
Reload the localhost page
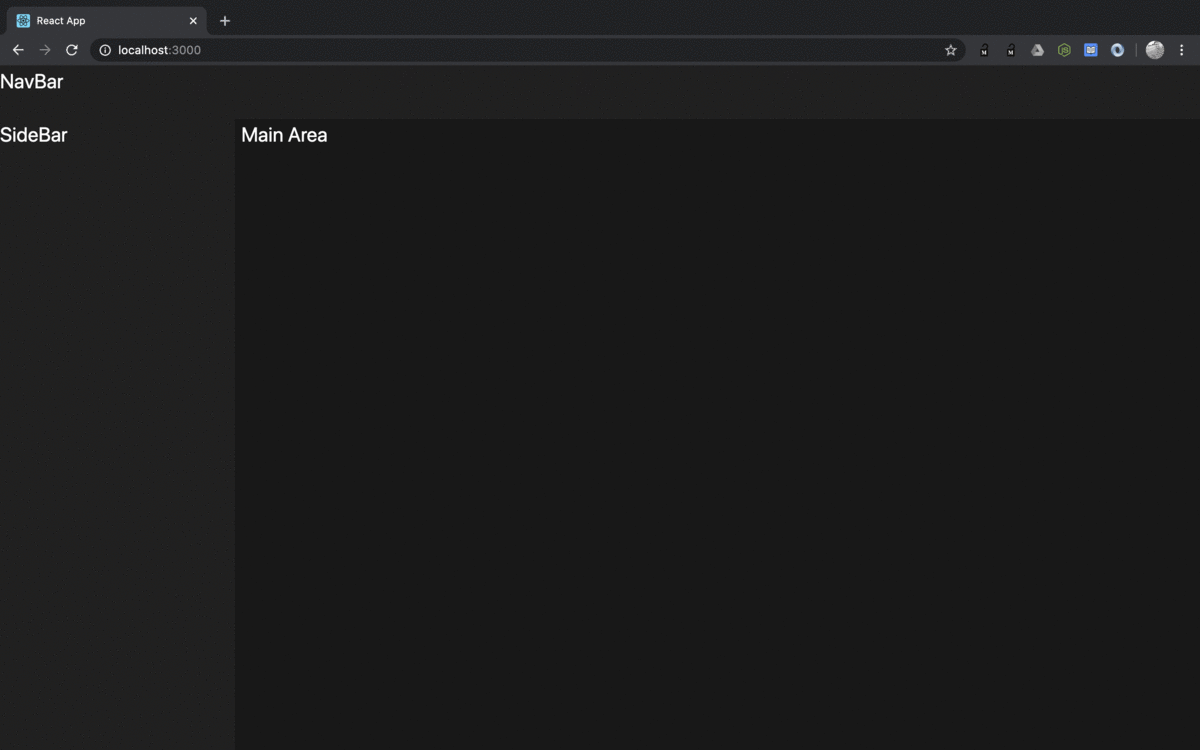pyautogui.click(x=72, y=50)
